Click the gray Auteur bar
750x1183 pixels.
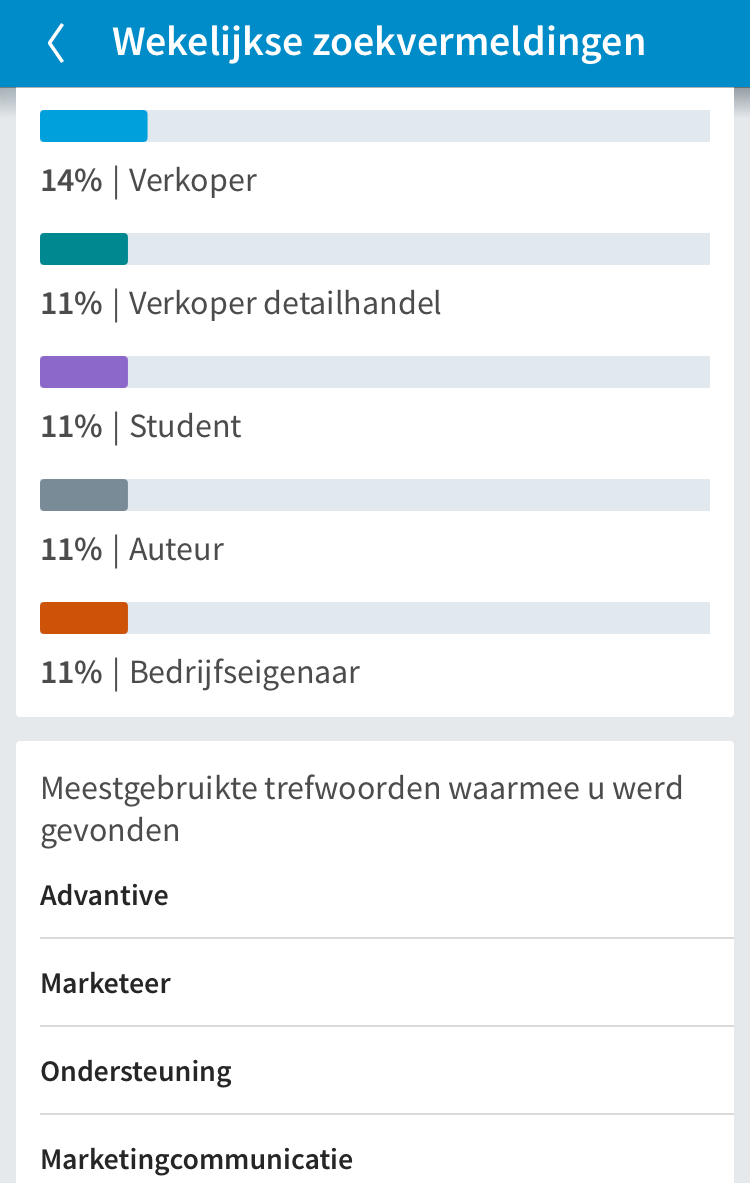(84, 495)
